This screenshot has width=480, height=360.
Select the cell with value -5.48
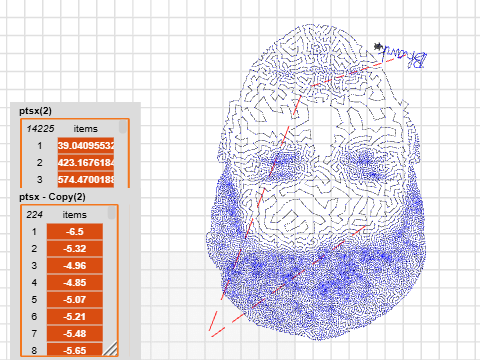coord(75,334)
